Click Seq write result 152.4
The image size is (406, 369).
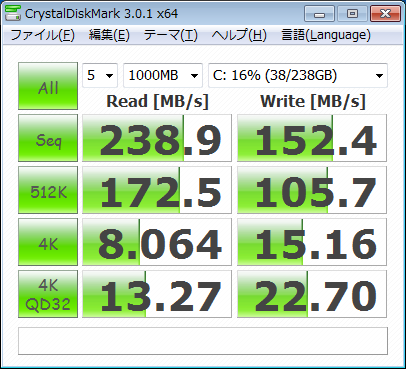click(312, 138)
